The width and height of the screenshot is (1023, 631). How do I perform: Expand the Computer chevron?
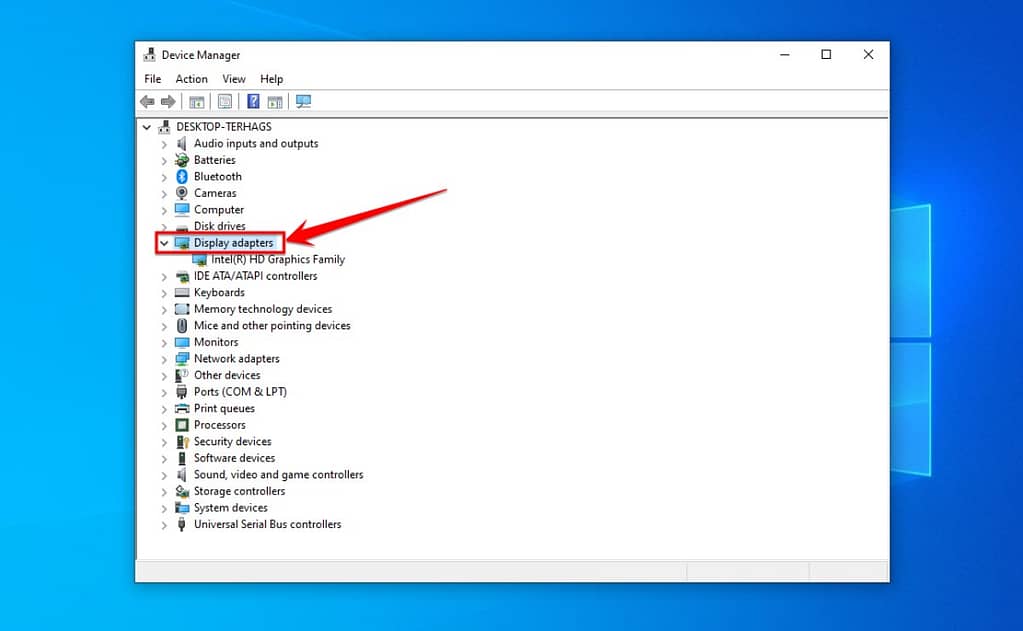coord(164,210)
